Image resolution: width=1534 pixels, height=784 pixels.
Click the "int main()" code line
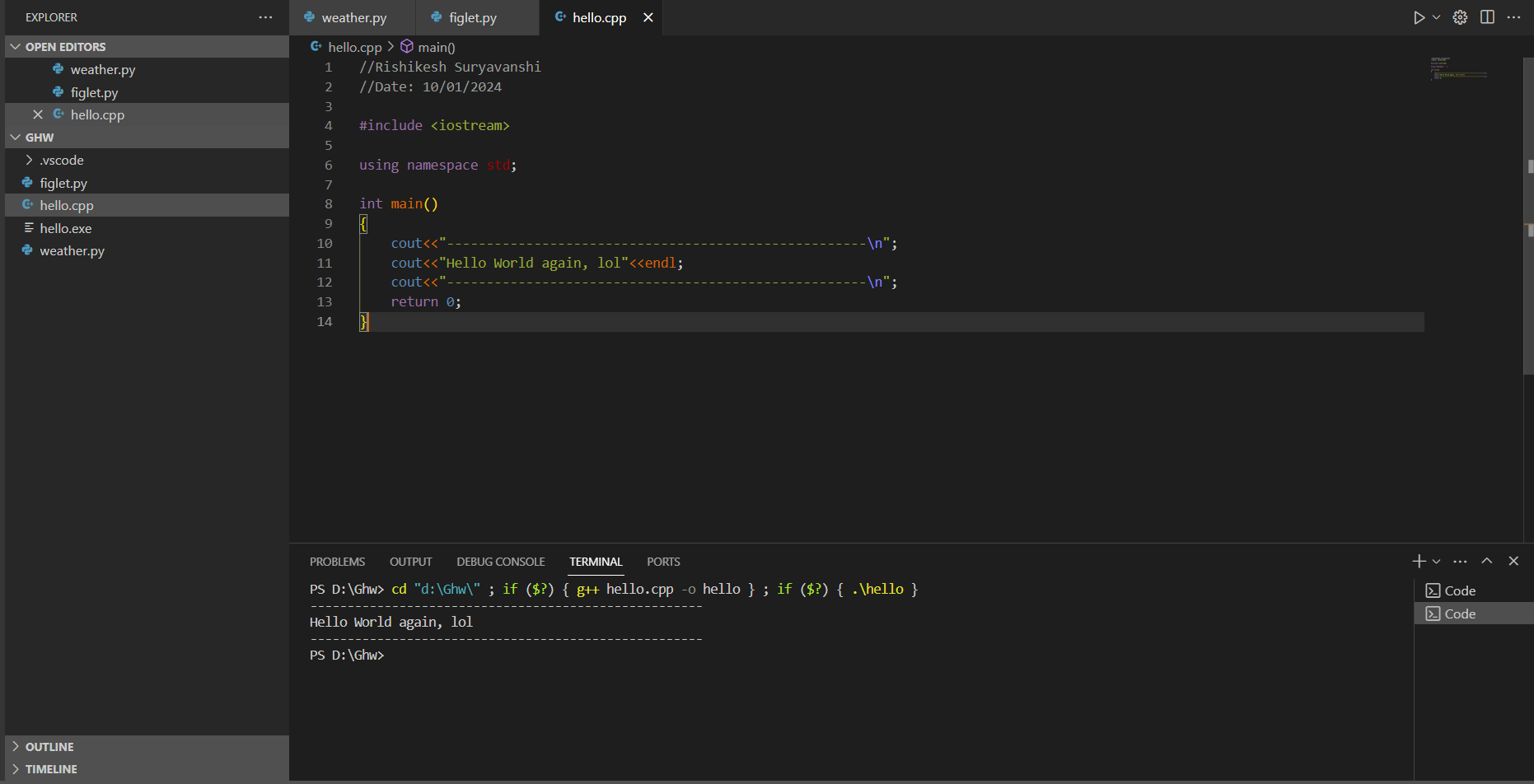point(399,203)
